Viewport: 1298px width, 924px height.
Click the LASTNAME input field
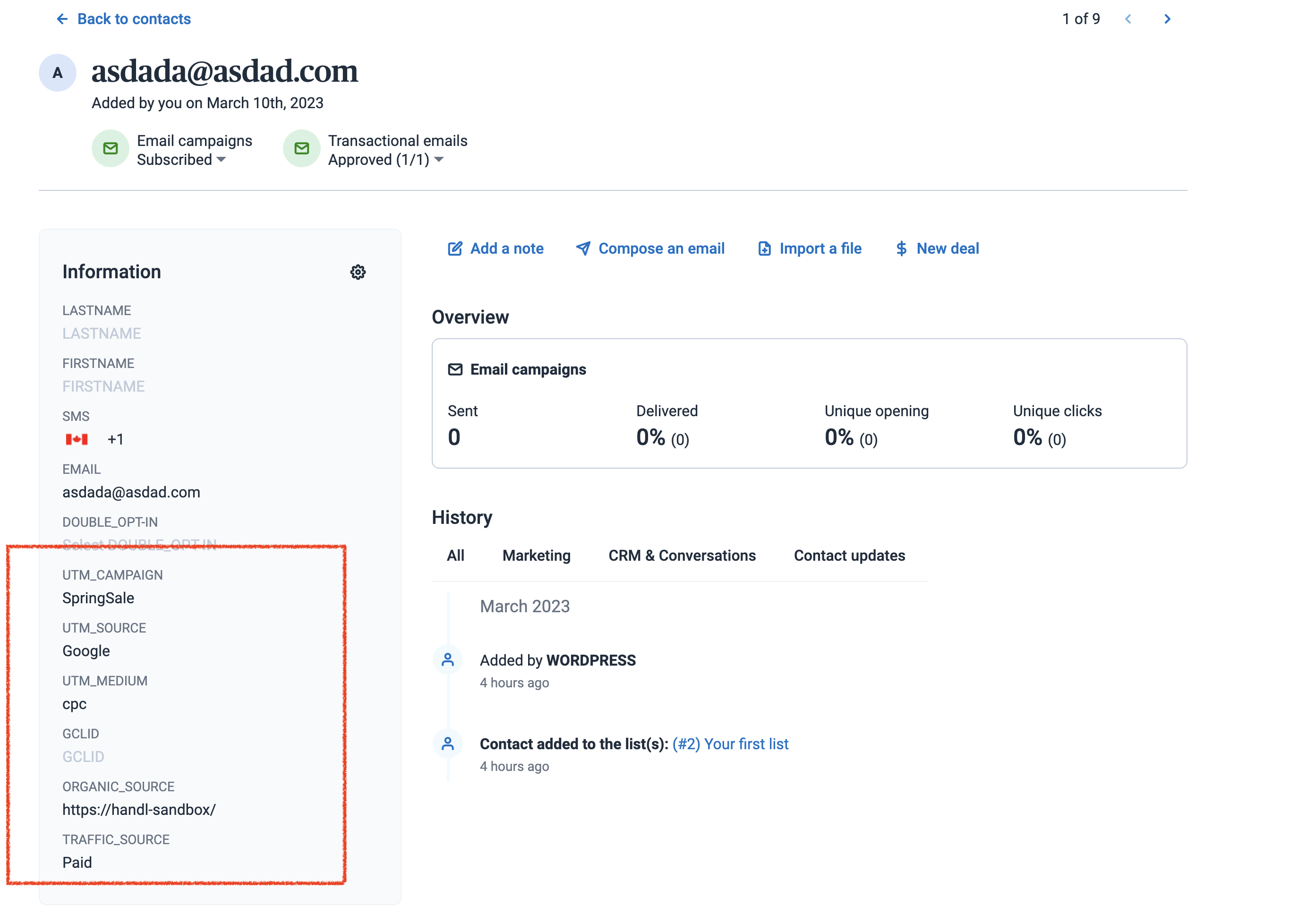pos(102,334)
